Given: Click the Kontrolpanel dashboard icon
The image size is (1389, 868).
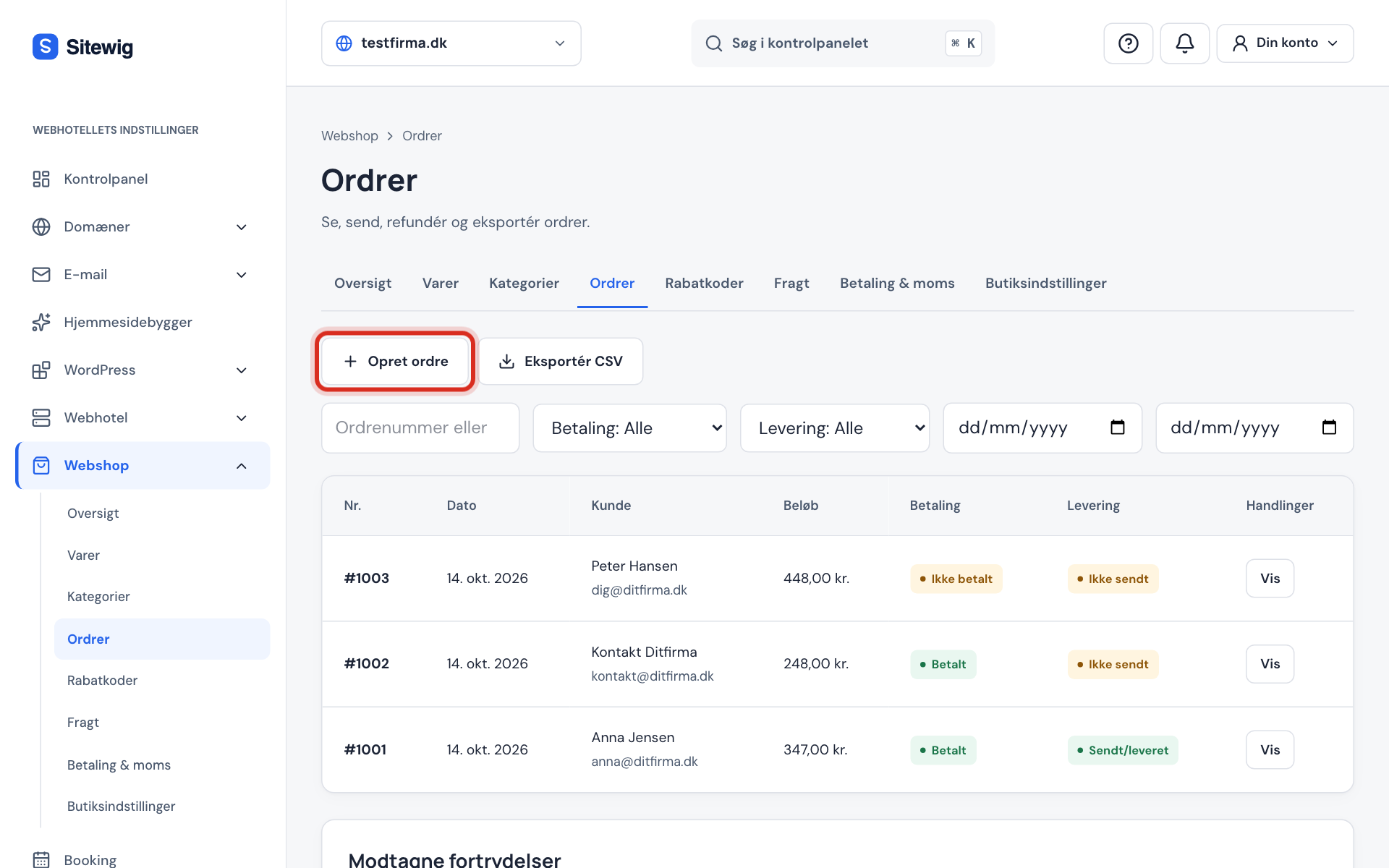Looking at the screenshot, I should coord(41,179).
